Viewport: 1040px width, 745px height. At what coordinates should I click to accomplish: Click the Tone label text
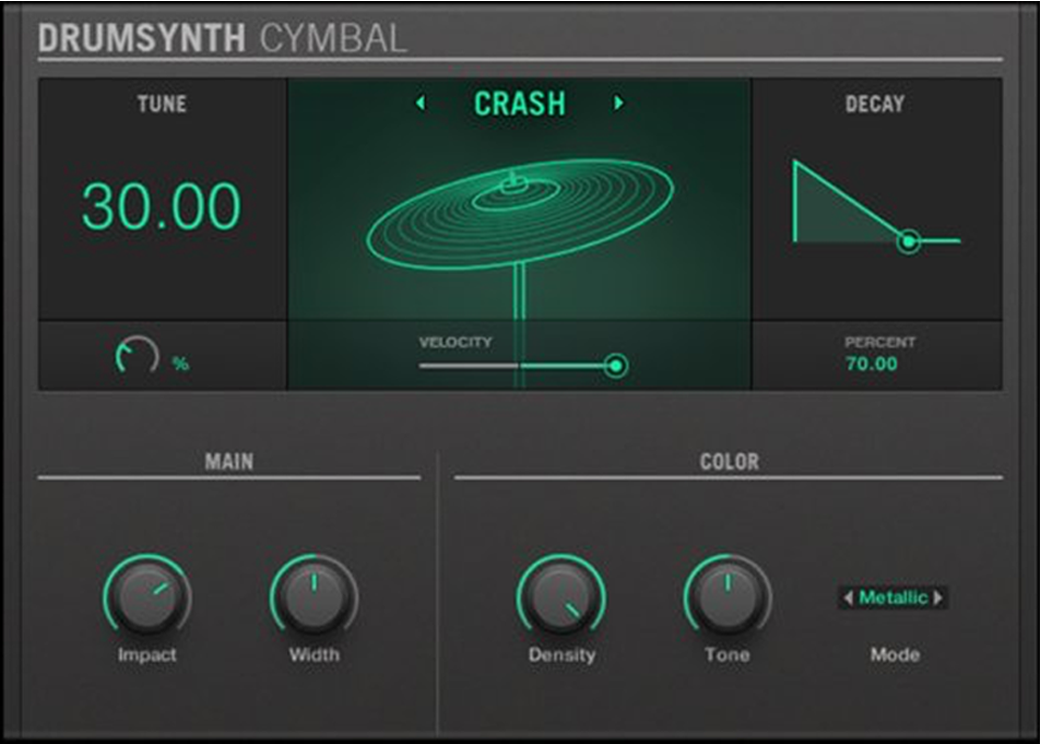click(x=728, y=655)
